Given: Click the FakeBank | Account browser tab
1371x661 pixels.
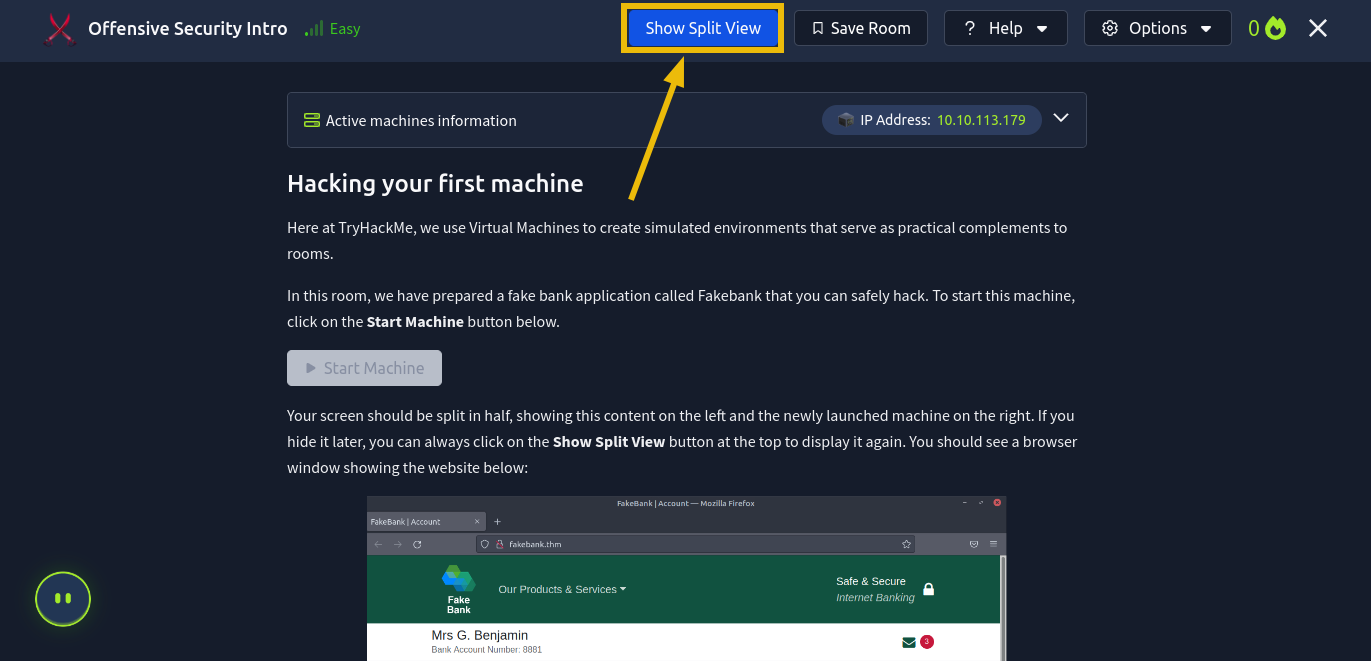Looking at the screenshot, I should (x=425, y=521).
